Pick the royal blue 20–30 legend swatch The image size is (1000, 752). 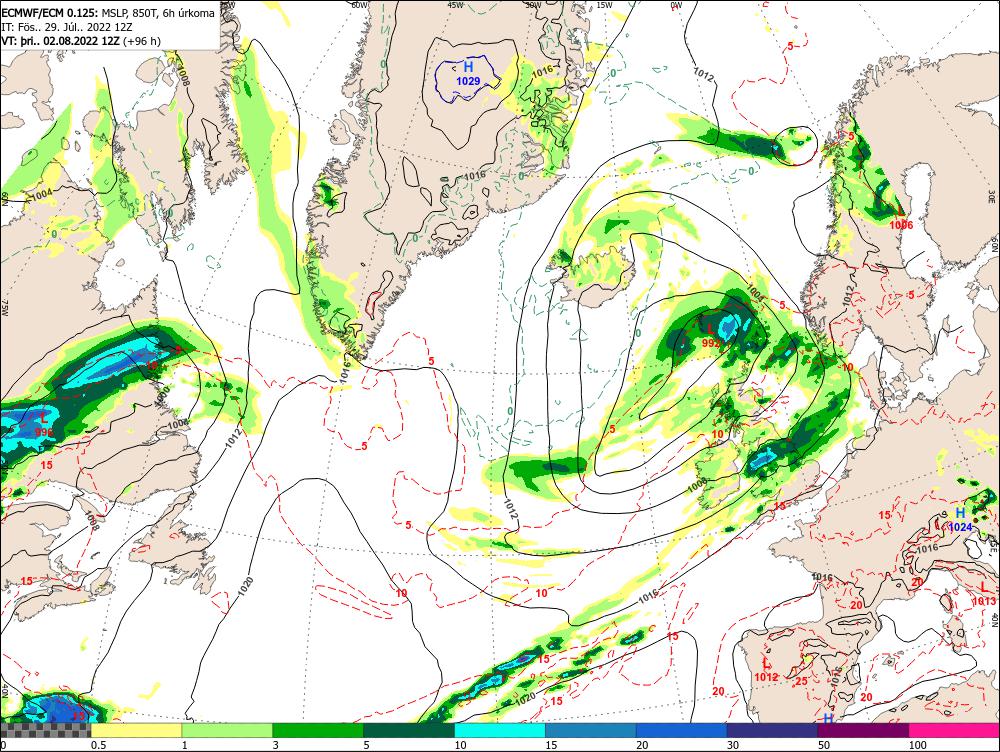682,730
